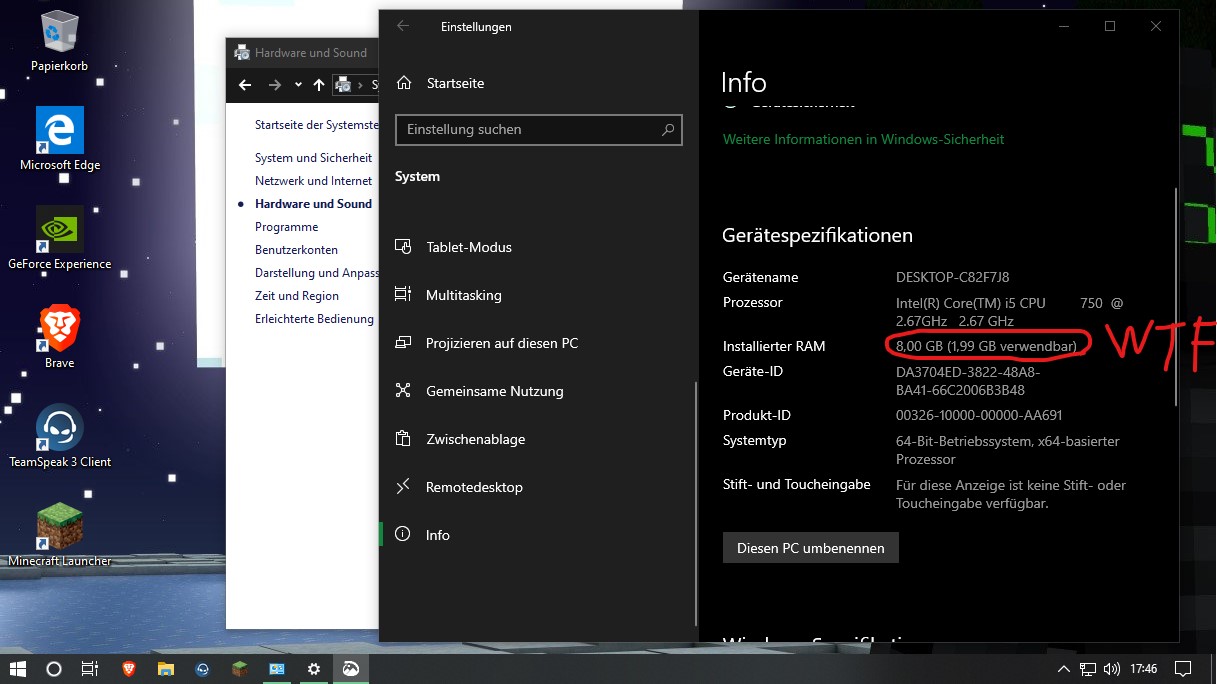Open Gemeinsame Nutzung settings page
Image resolution: width=1217 pixels, height=684 pixels.
coord(494,391)
